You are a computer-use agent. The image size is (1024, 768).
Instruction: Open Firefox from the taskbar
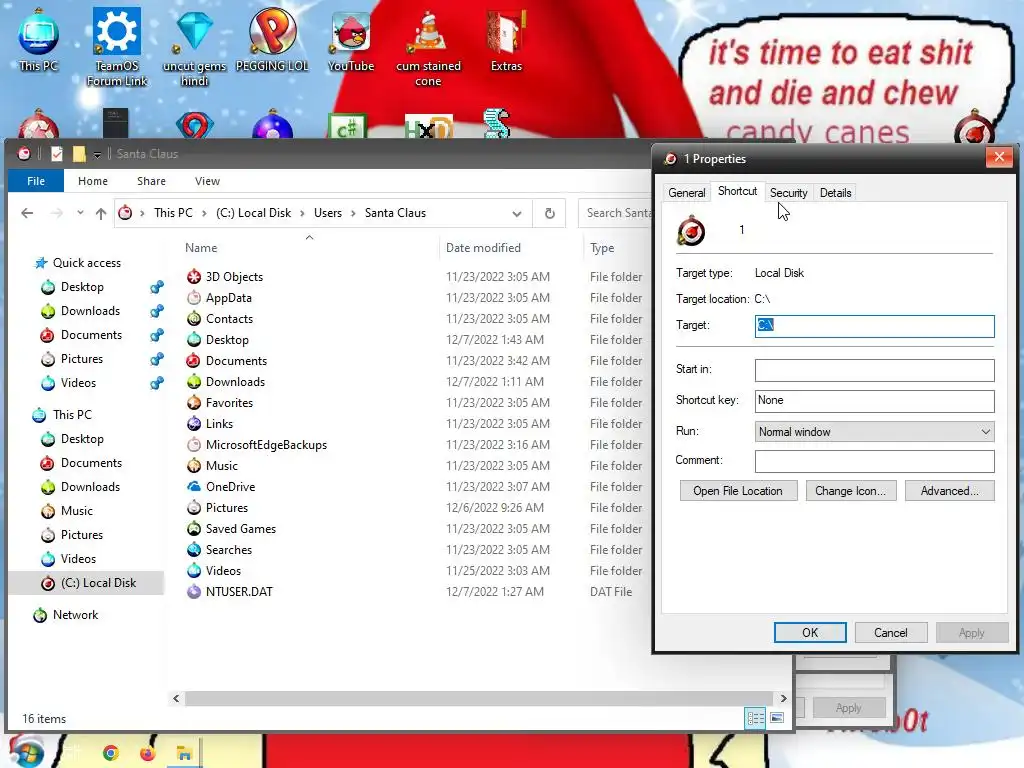[148, 753]
